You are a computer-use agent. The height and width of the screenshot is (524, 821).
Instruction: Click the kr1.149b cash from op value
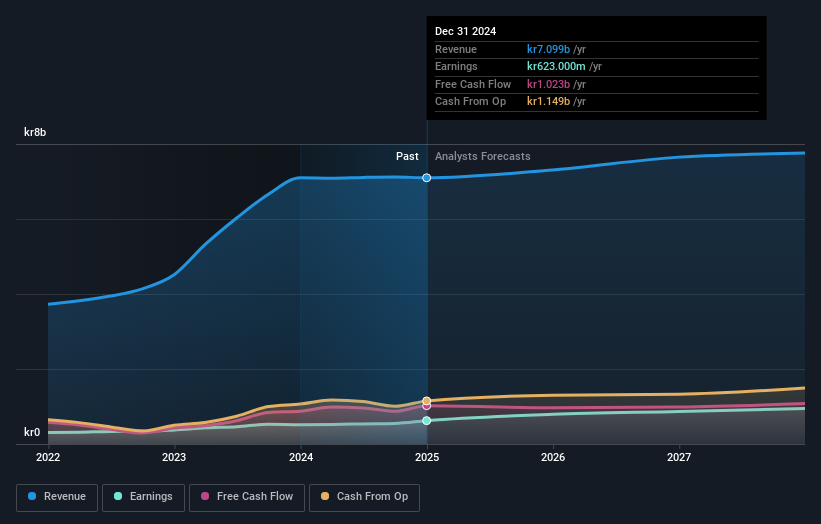tap(548, 102)
